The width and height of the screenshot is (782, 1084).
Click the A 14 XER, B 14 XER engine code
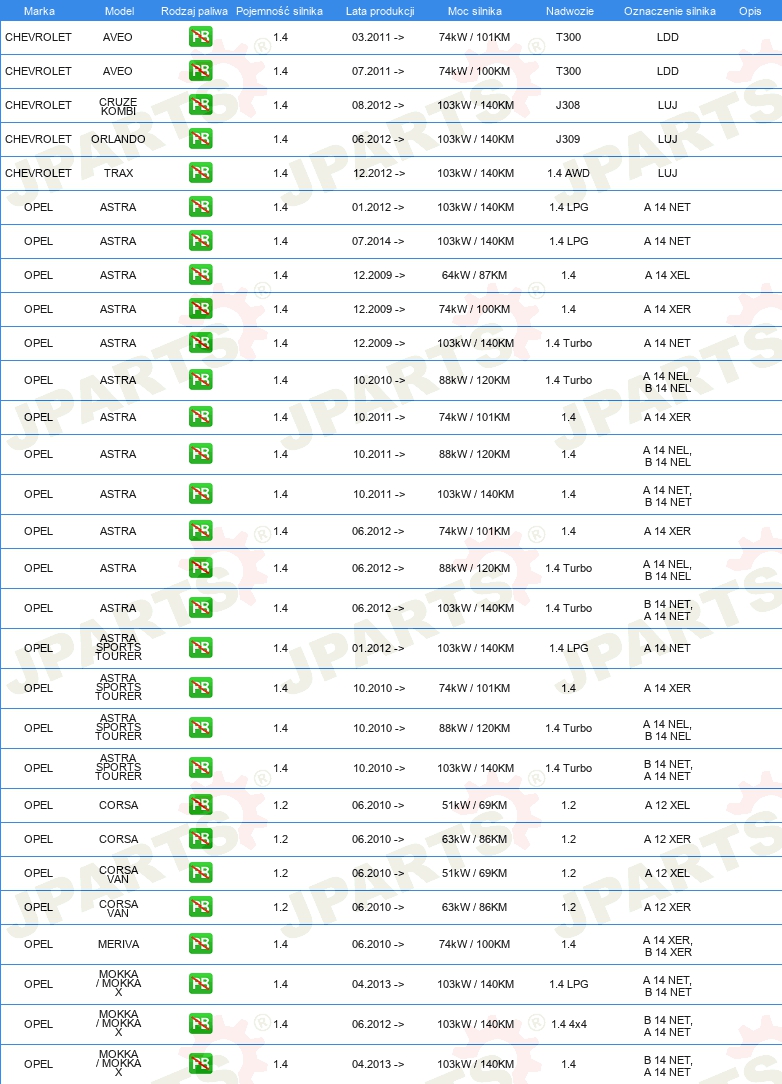(667, 946)
